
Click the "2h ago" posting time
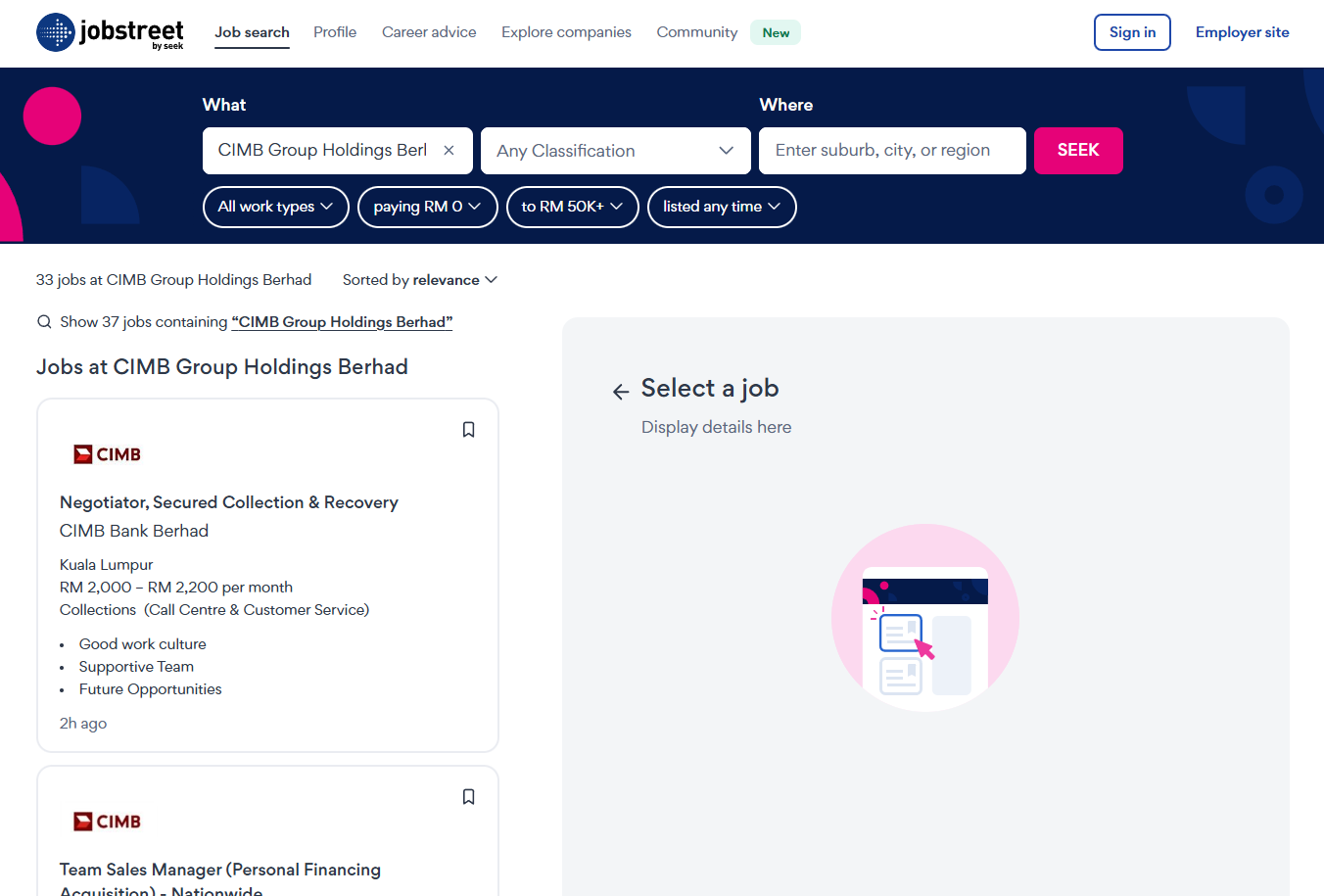pos(83,724)
